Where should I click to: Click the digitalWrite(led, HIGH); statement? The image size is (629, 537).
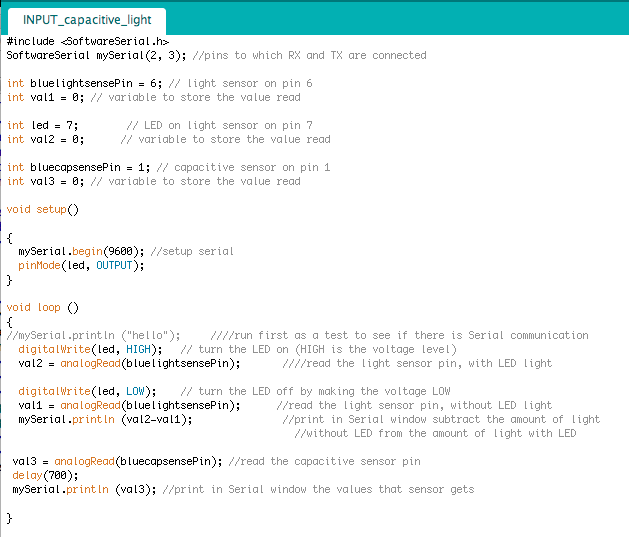(90, 349)
